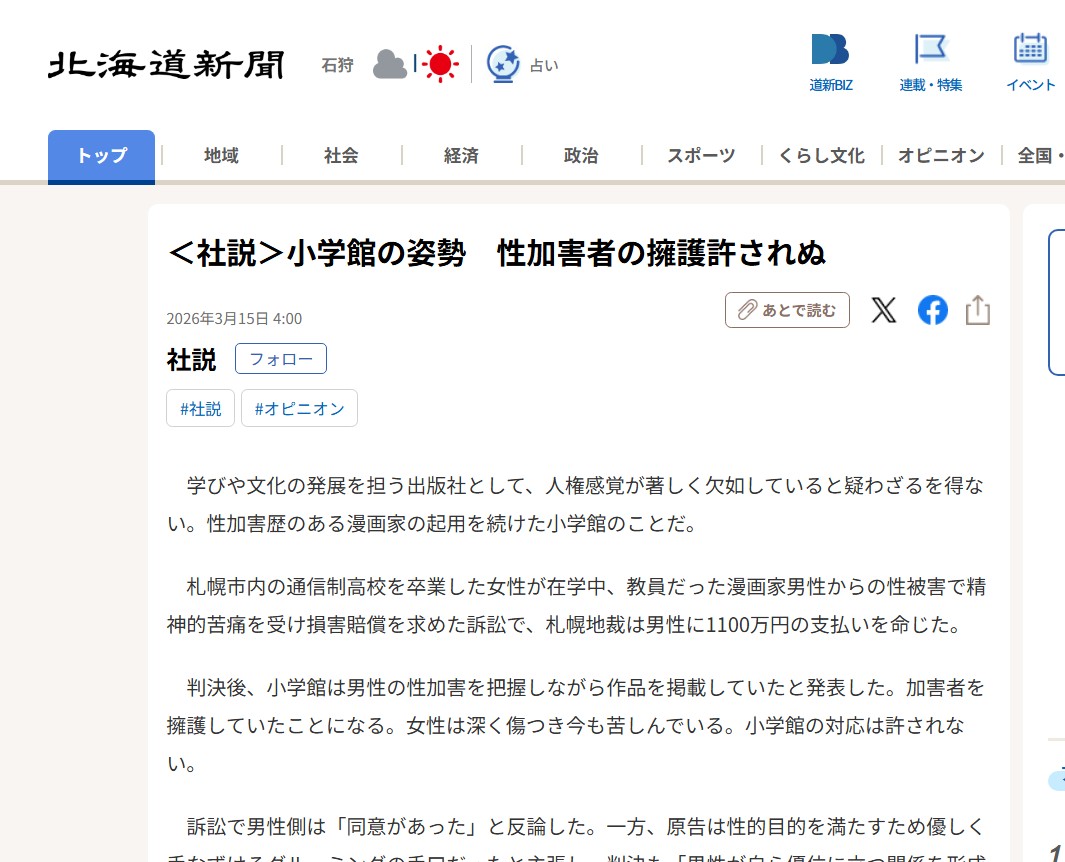The height and width of the screenshot is (862, 1065).
Task: Go to the 経済 section
Action: [461, 156]
